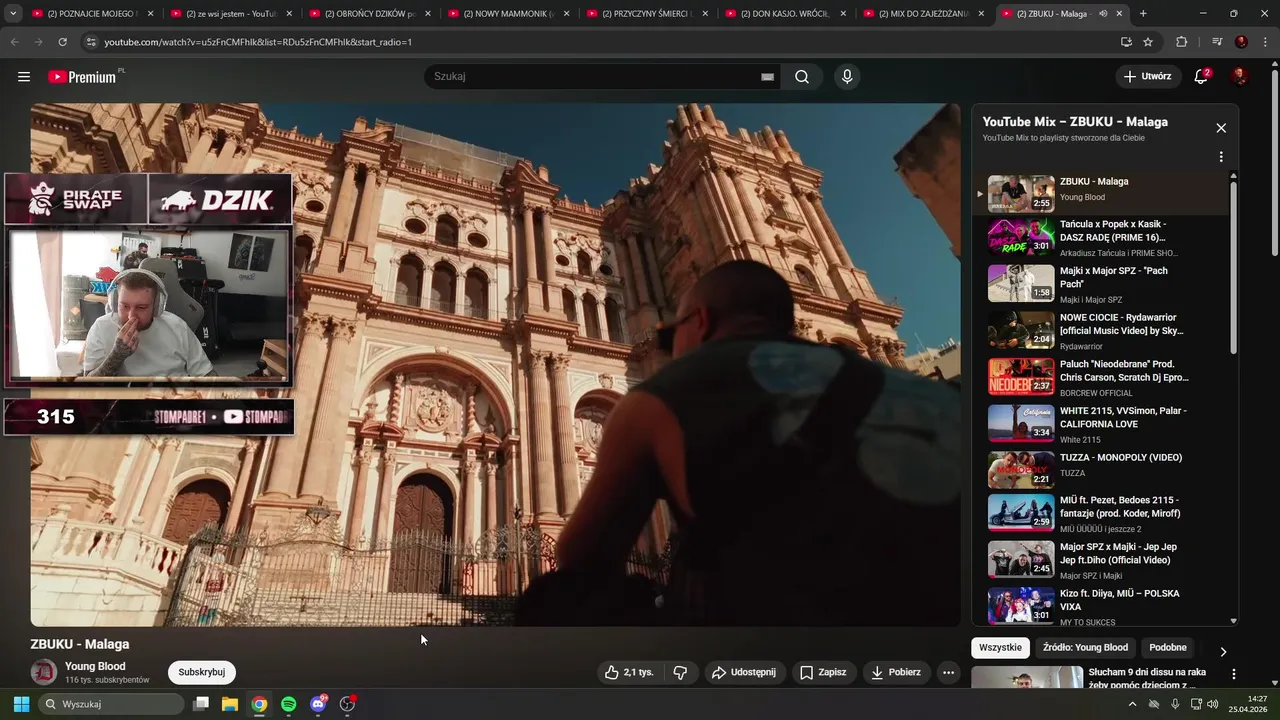Mute the ZBUKU - Malaga tab audio
Screen dimensions: 1280x720
click(x=1103, y=14)
